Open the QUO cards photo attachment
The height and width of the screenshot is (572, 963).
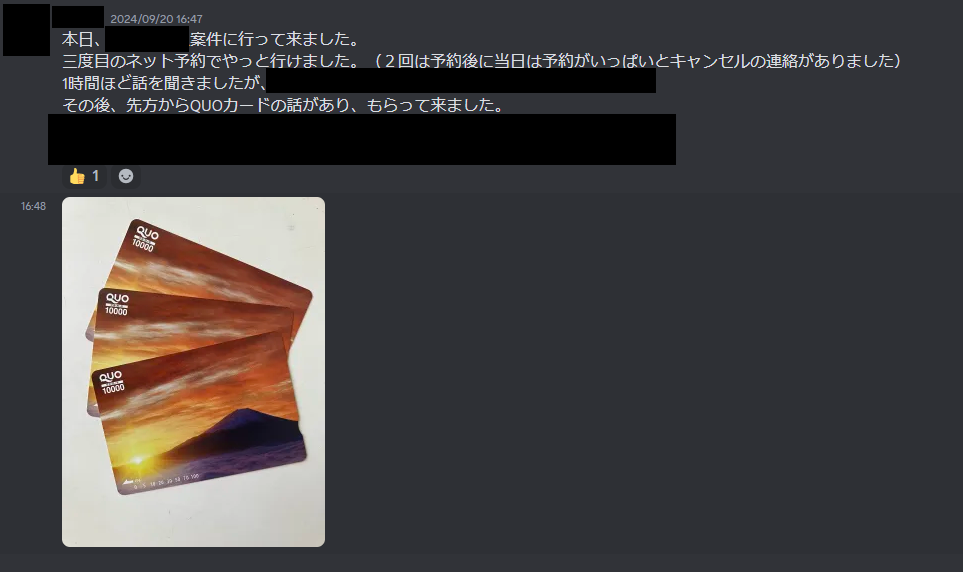point(193,372)
